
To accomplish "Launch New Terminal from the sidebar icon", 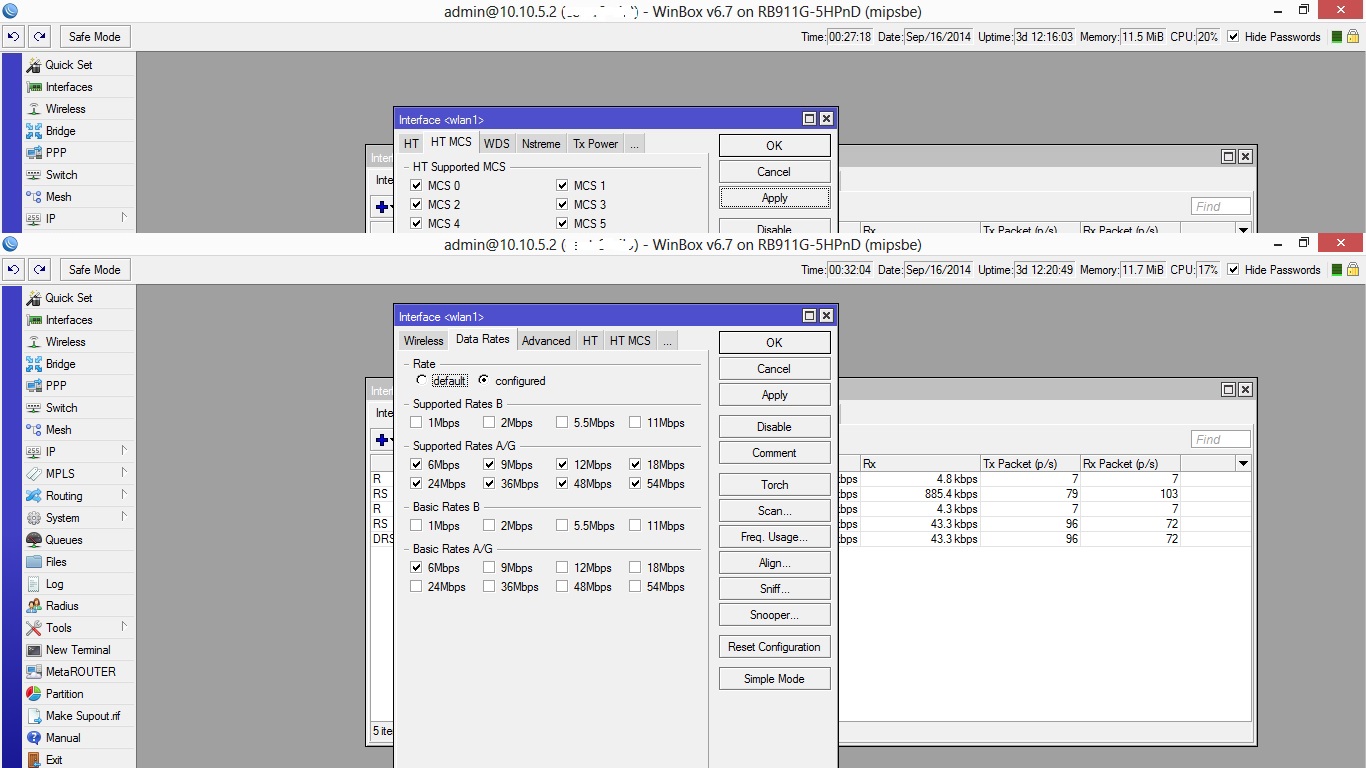I will 34,650.
